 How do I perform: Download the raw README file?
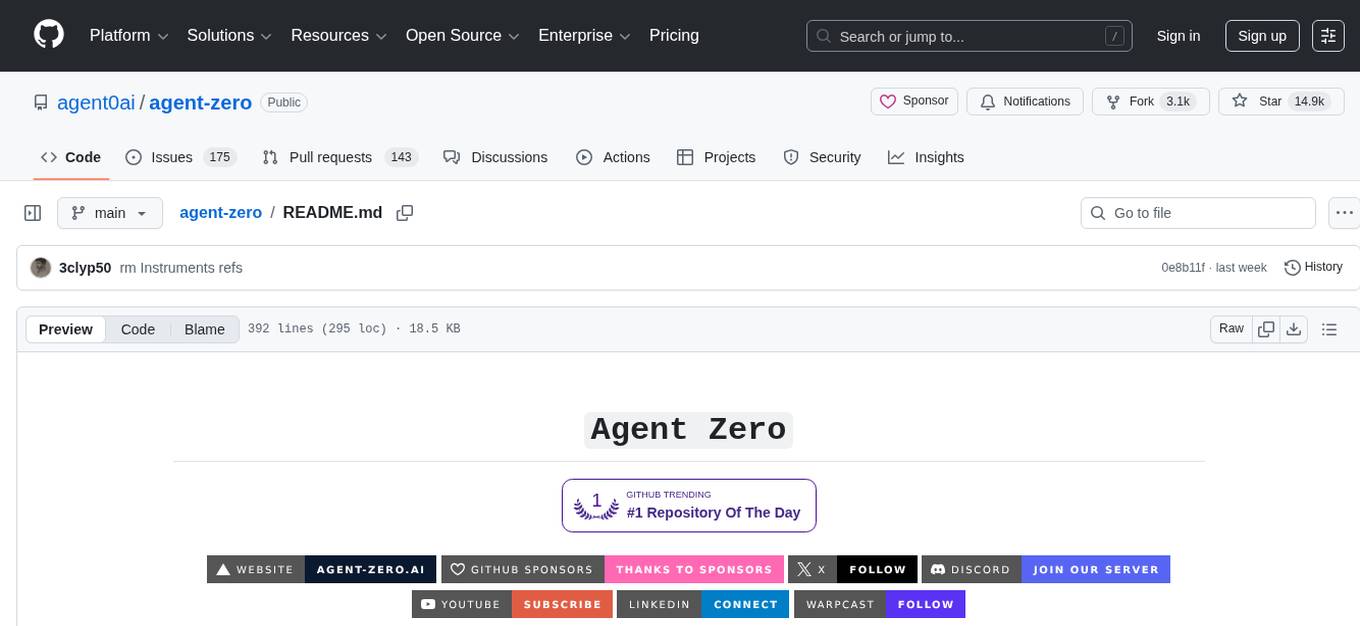tap(1294, 328)
